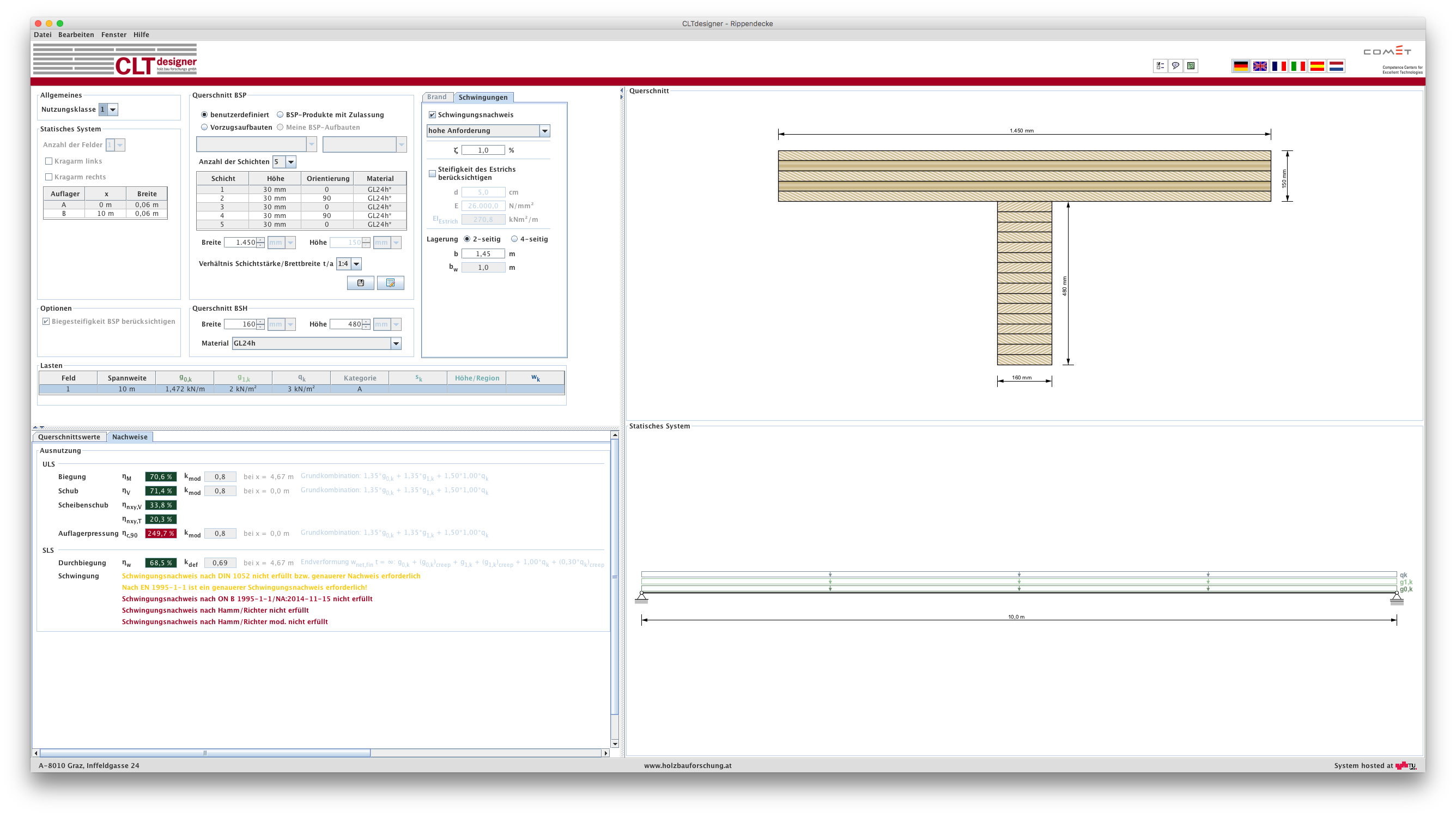The width and height of the screenshot is (1456, 816).
Task: Open the checklist options icon in header
Action: click(x=1160, y=66)
